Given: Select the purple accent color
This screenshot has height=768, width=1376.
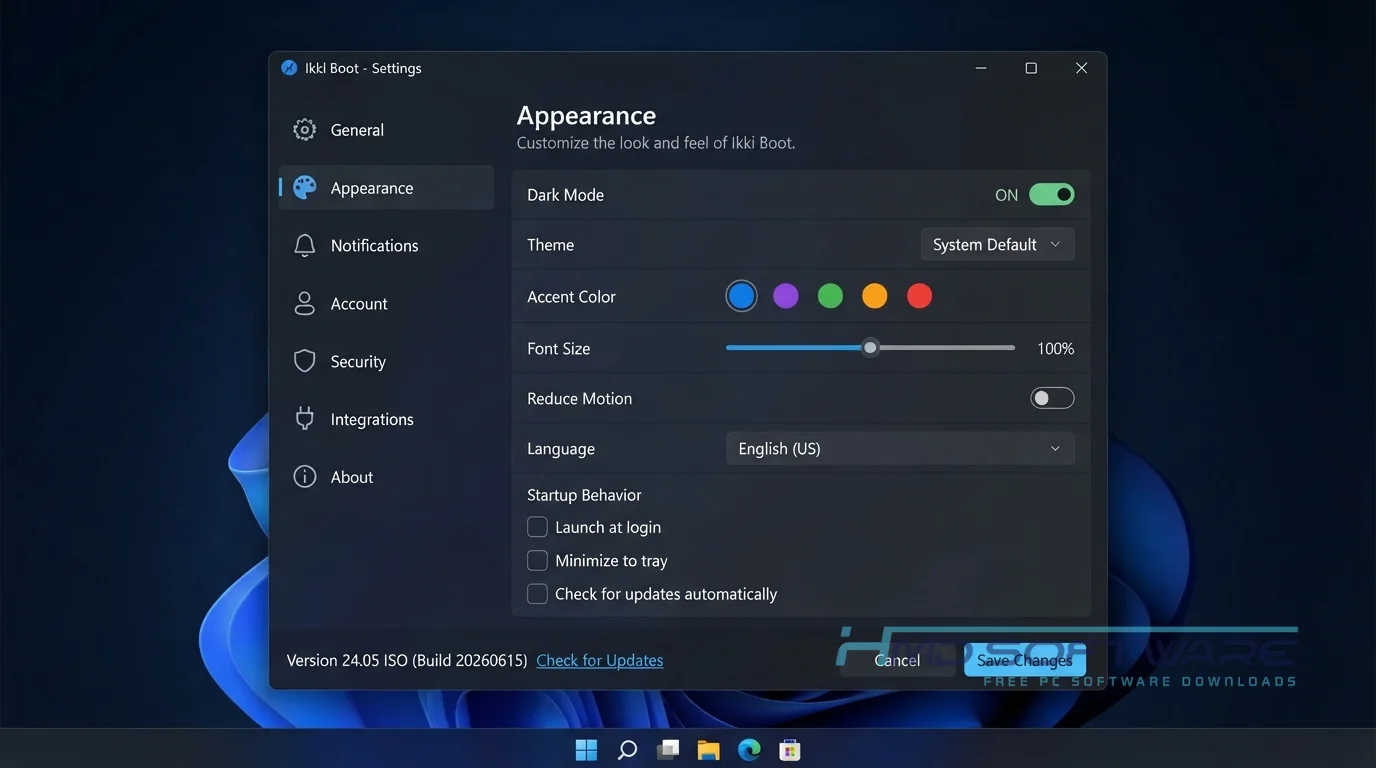Looking at the screenshot, I should [x=786, y=296].
